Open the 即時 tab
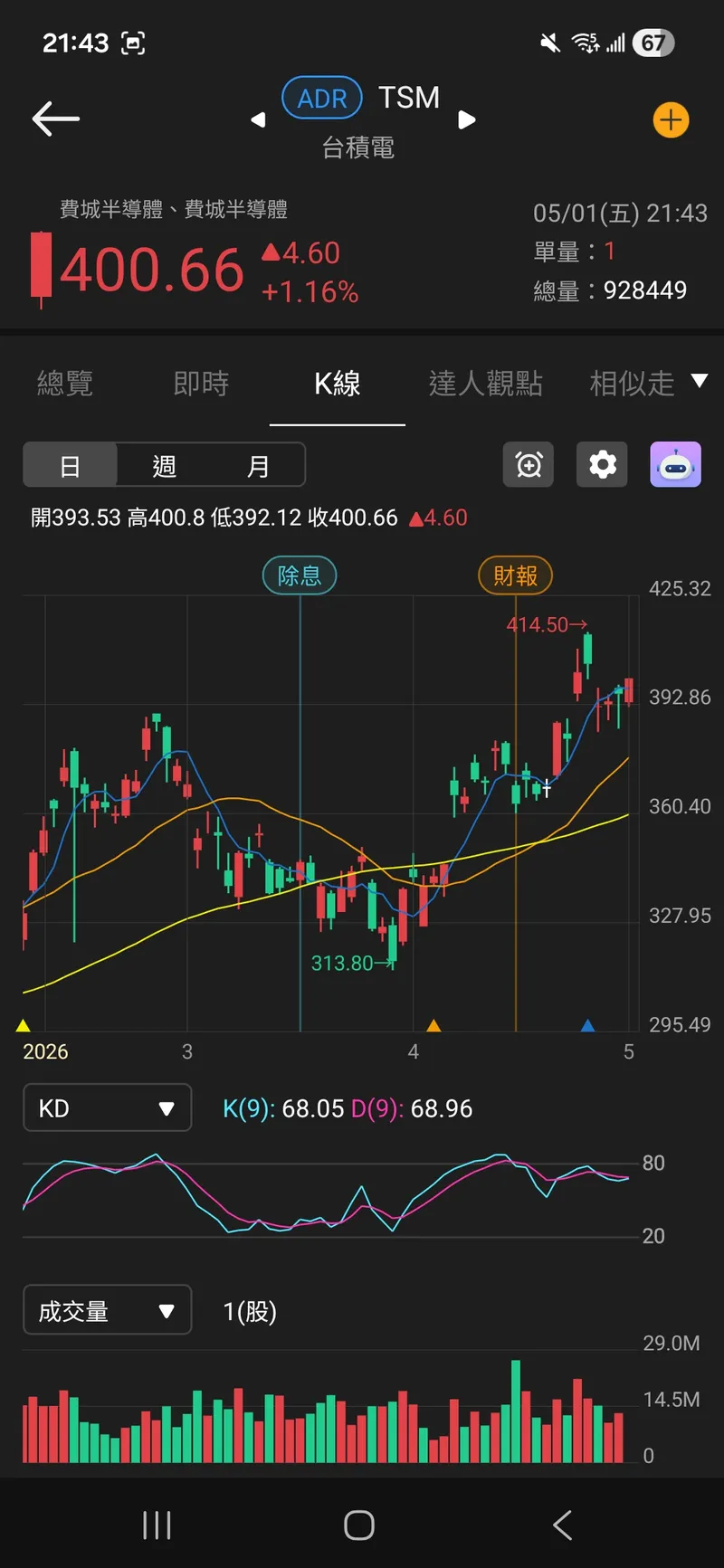 click(x=201, y=384)
